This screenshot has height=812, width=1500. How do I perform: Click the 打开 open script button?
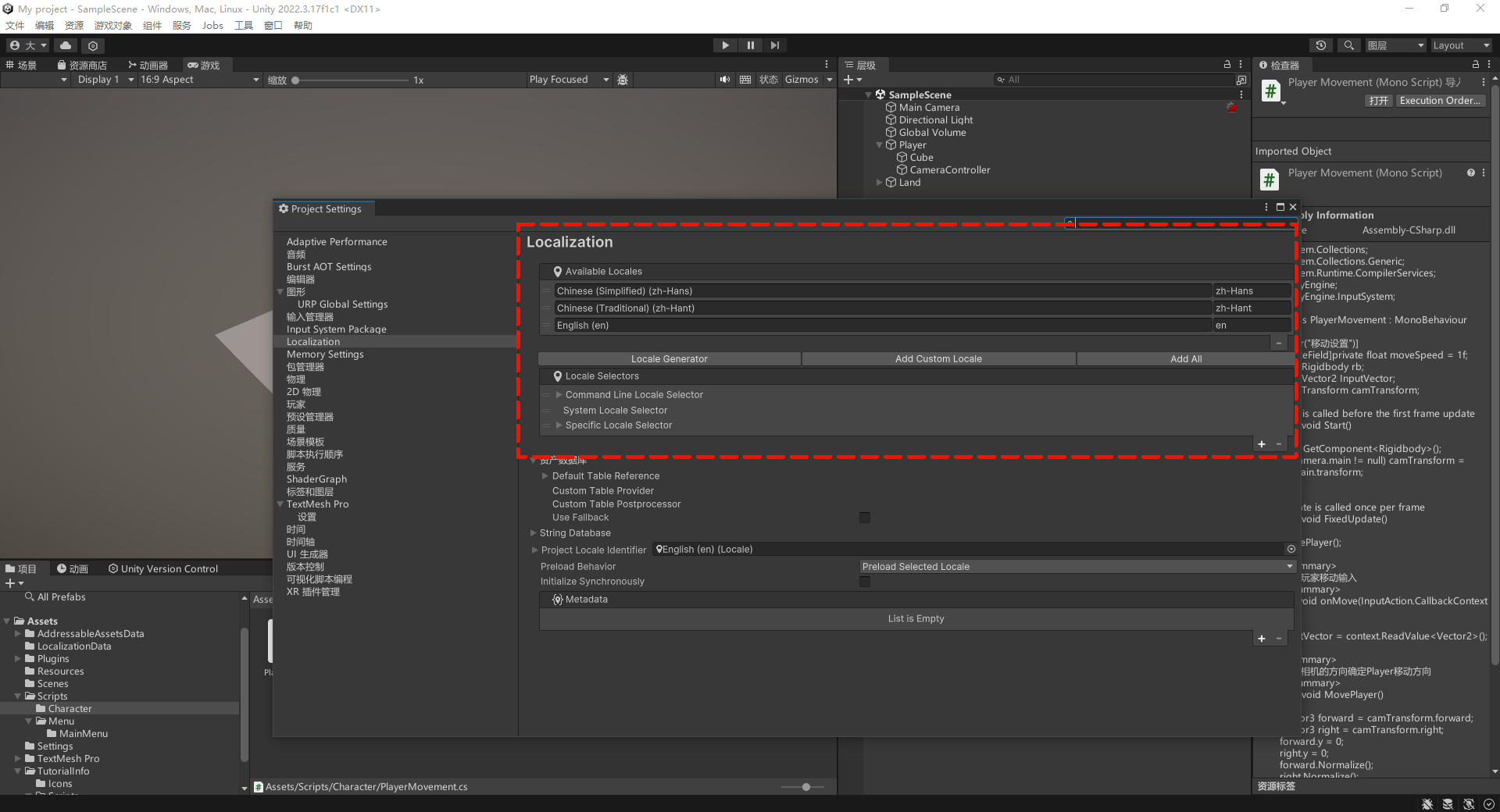click(1379, 101)
